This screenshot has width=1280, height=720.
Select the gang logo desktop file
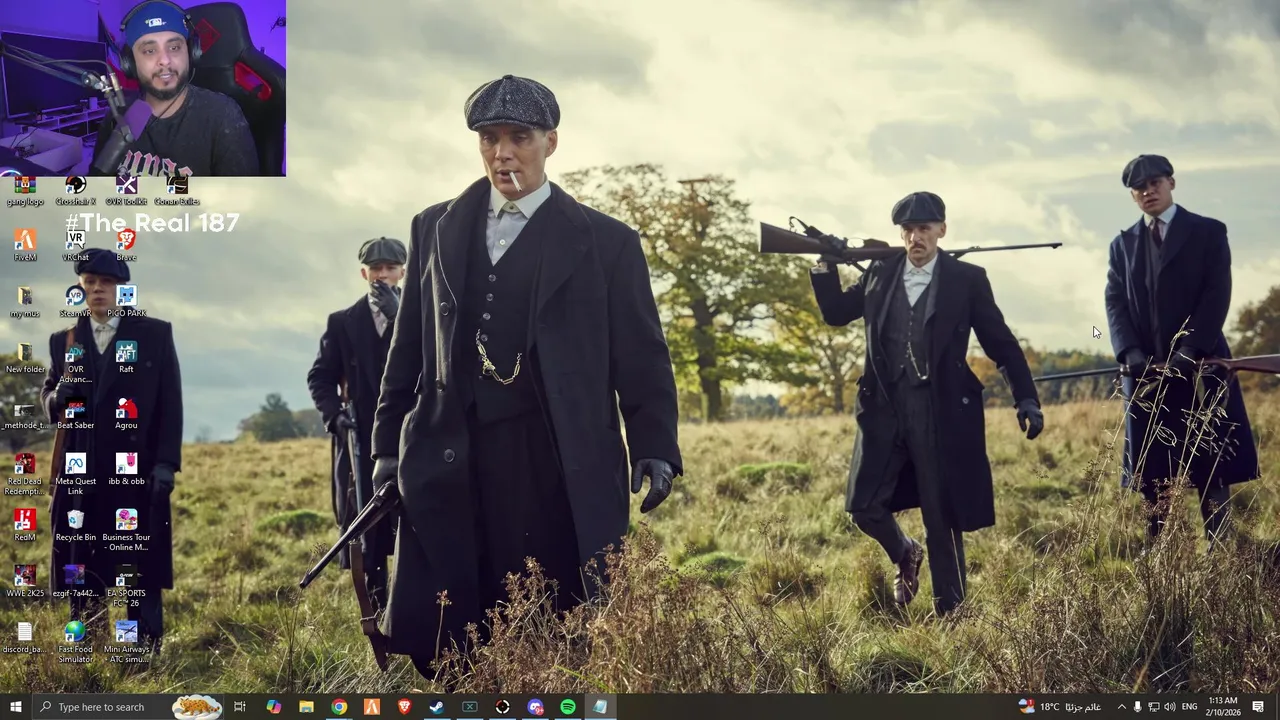pyautogui.click(x=25, y=189)
